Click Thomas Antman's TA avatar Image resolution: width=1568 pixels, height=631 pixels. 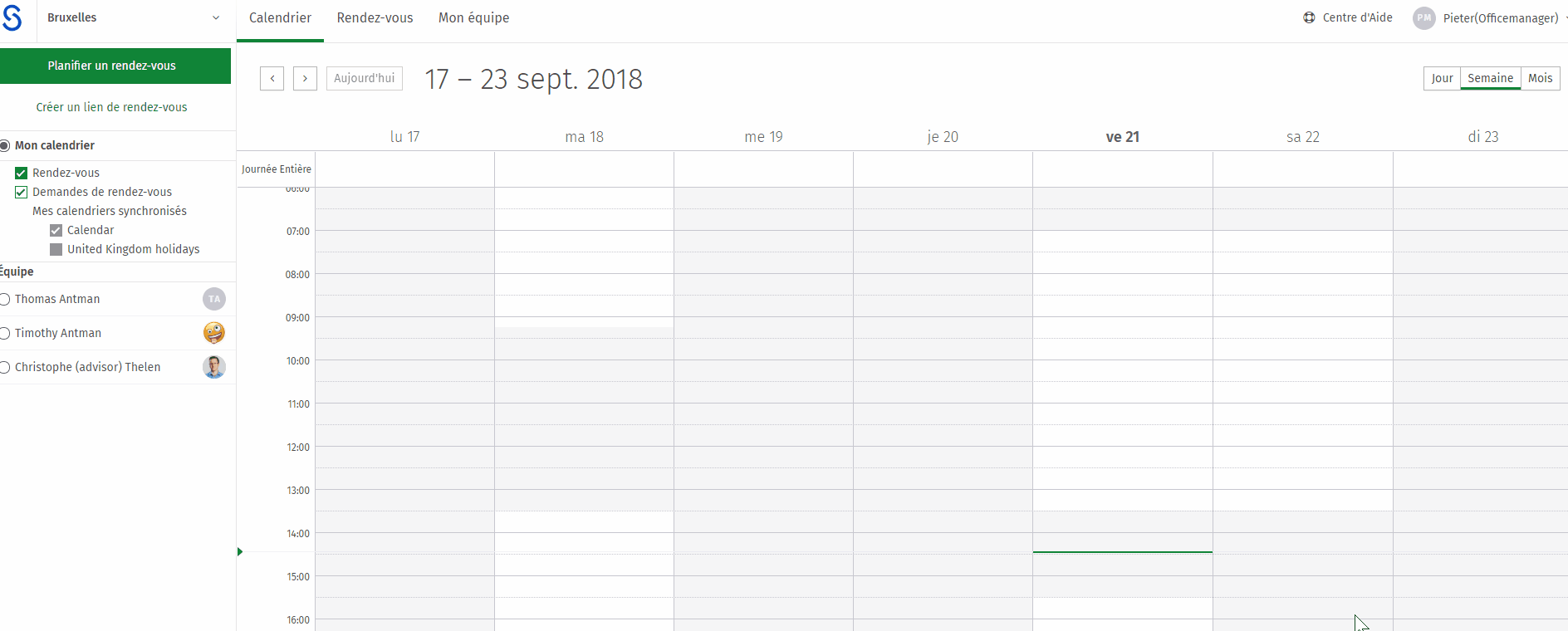tap(214, 299)
